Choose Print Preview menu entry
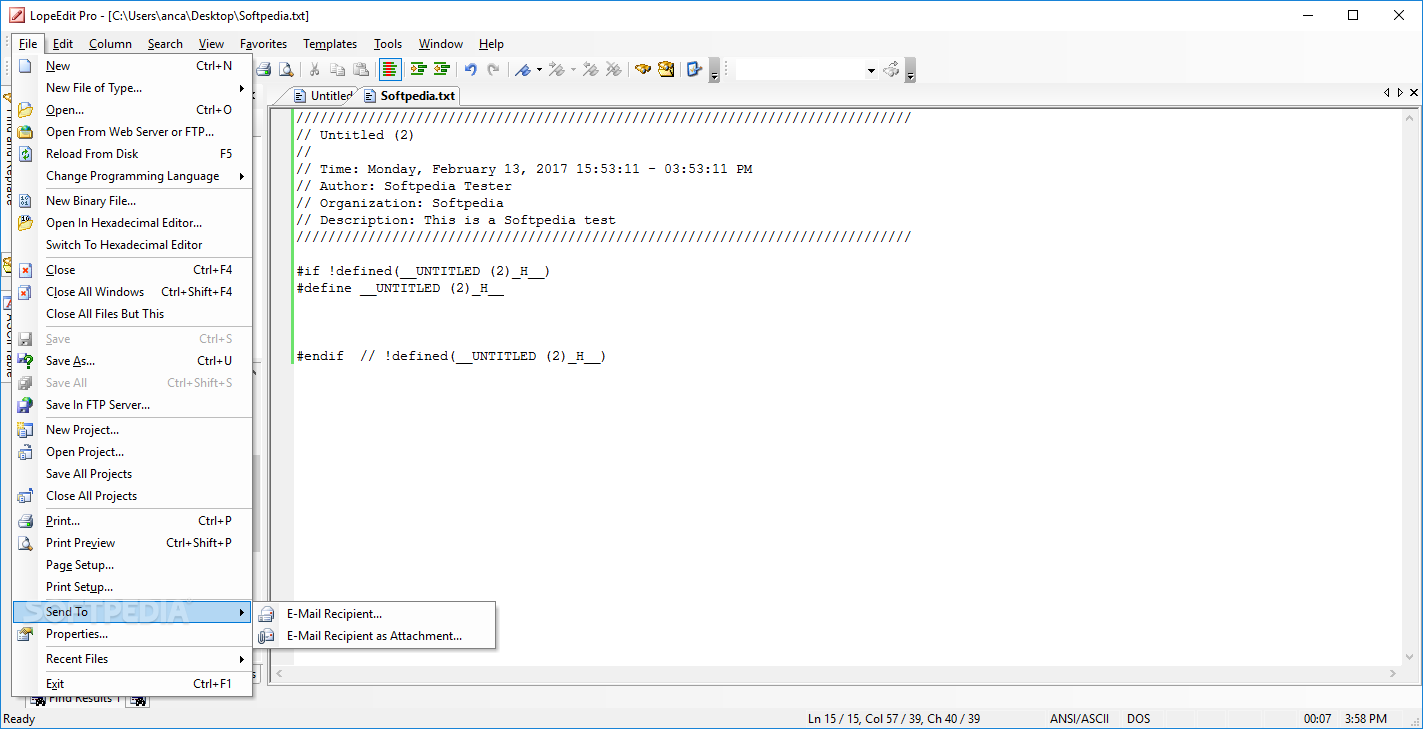 [132, 543]
